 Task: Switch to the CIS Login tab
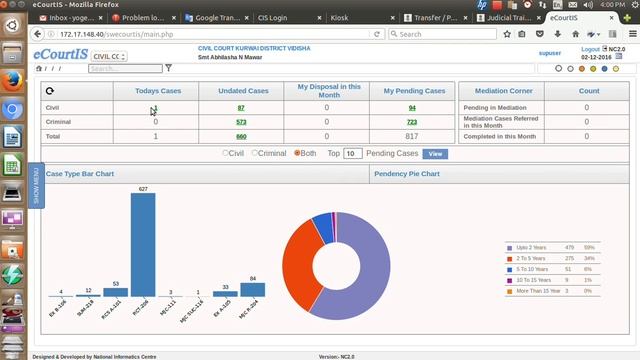[289, 18]
